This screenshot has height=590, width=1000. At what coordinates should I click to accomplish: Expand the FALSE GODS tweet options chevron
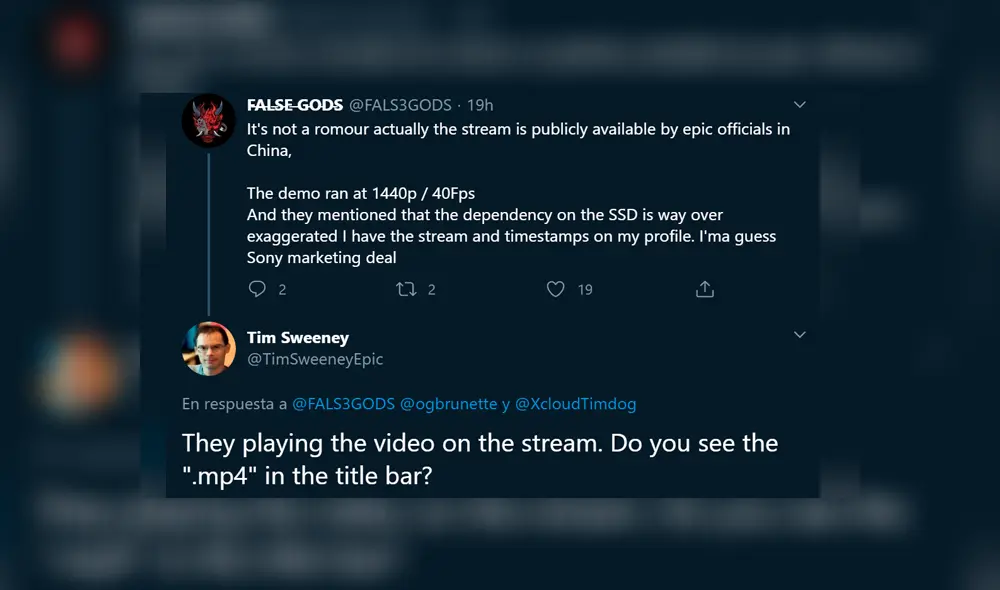(x=799, y=105)
